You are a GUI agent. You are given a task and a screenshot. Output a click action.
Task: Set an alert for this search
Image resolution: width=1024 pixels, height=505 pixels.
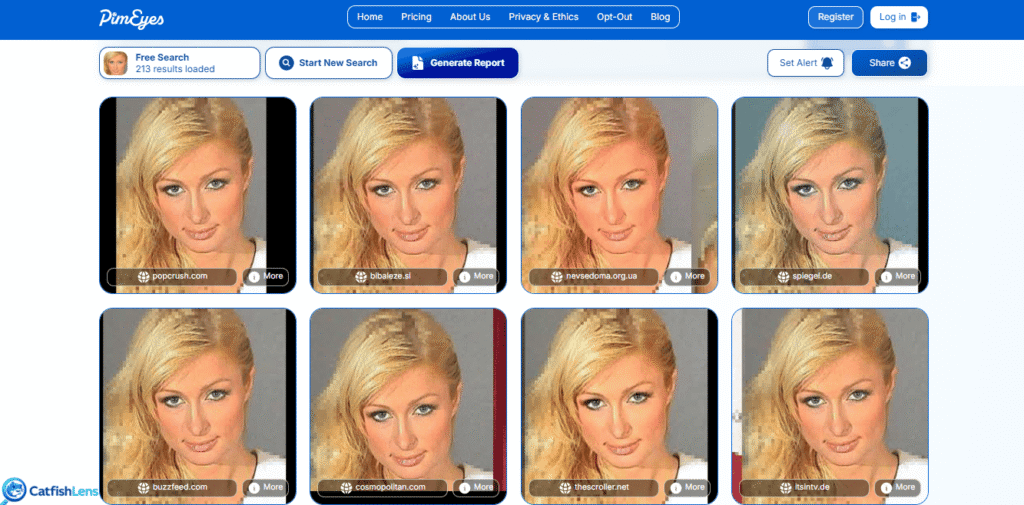coord(805,63)
